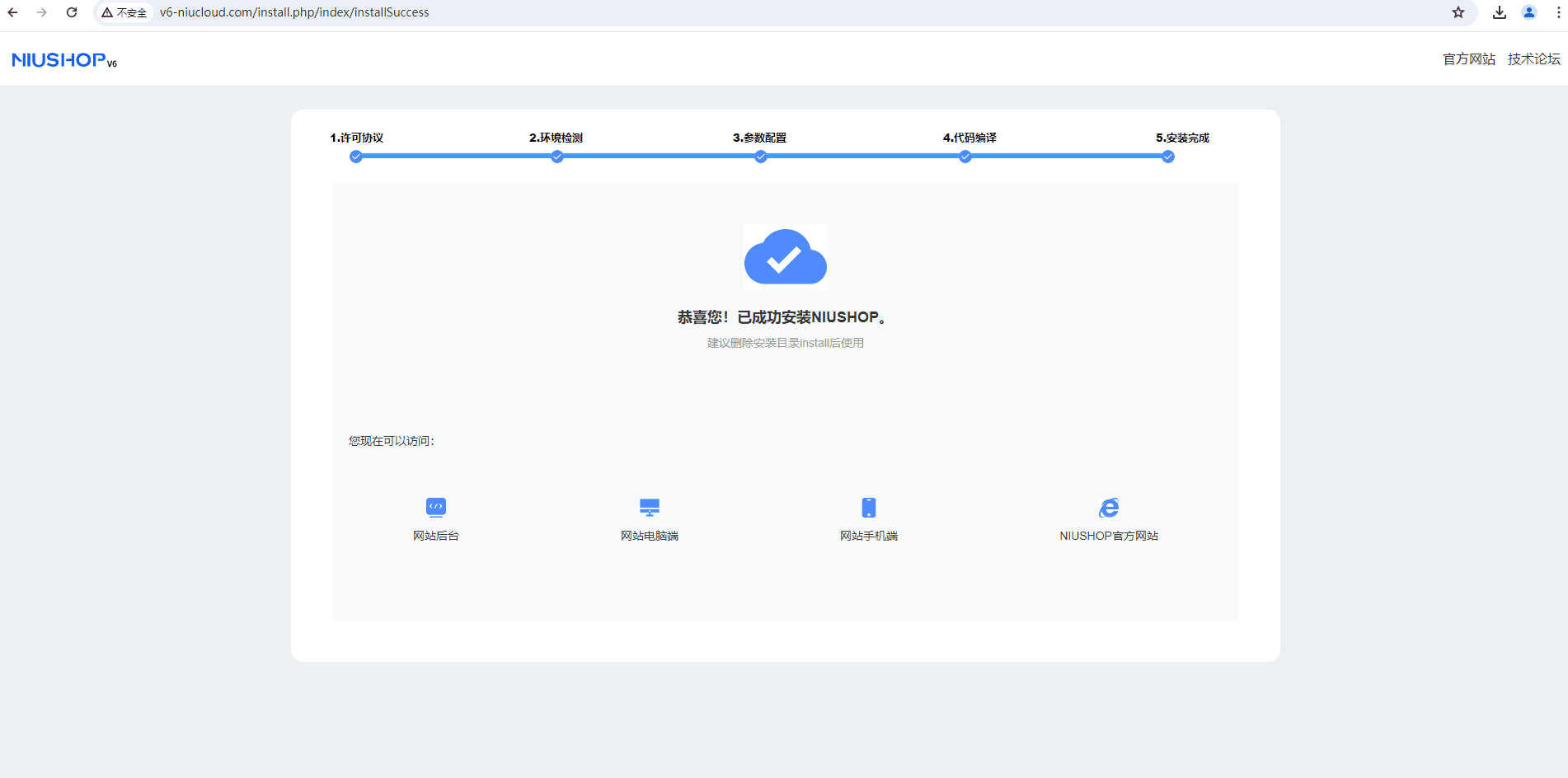Click step marker for 3.参数配置

(x=761, y=157)
